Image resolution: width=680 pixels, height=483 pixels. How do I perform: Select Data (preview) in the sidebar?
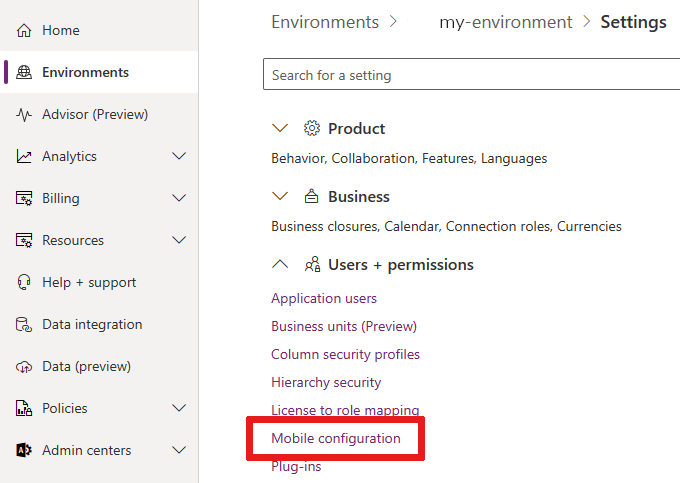pos(85,367)
